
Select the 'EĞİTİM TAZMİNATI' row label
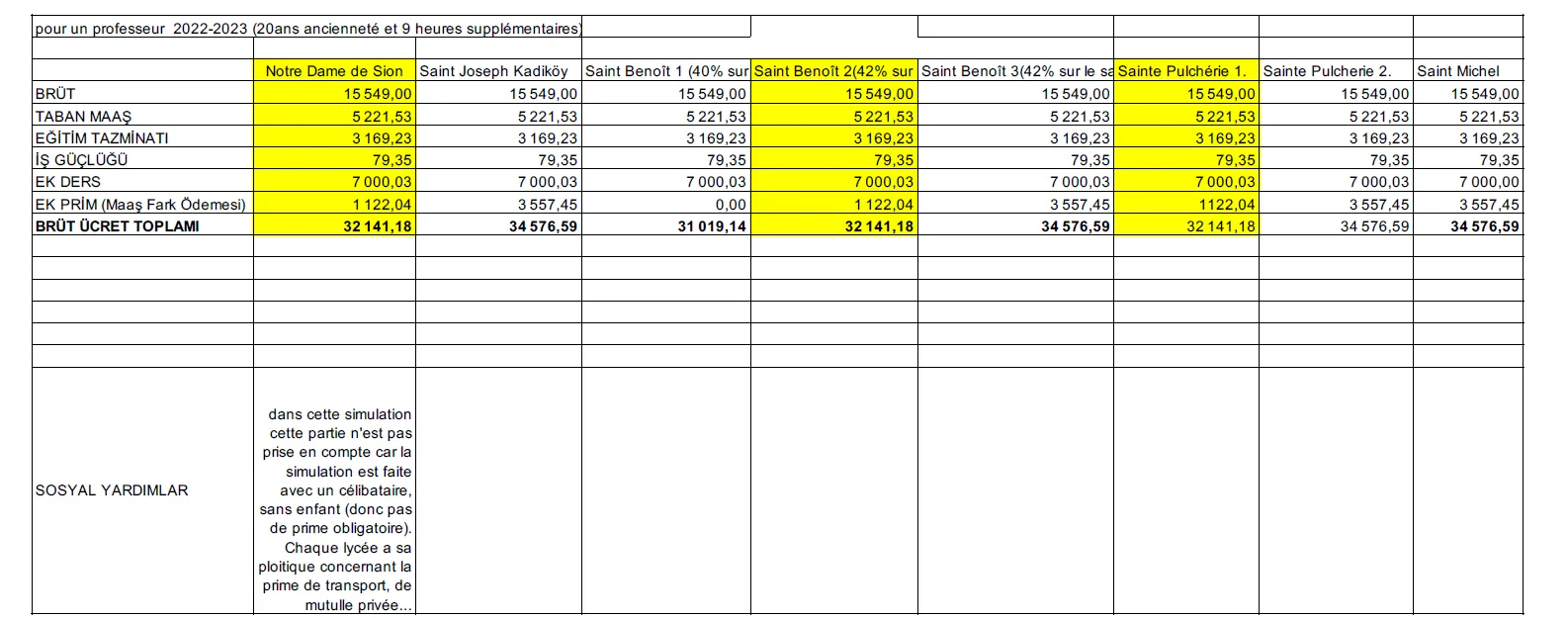coord(143,137)
